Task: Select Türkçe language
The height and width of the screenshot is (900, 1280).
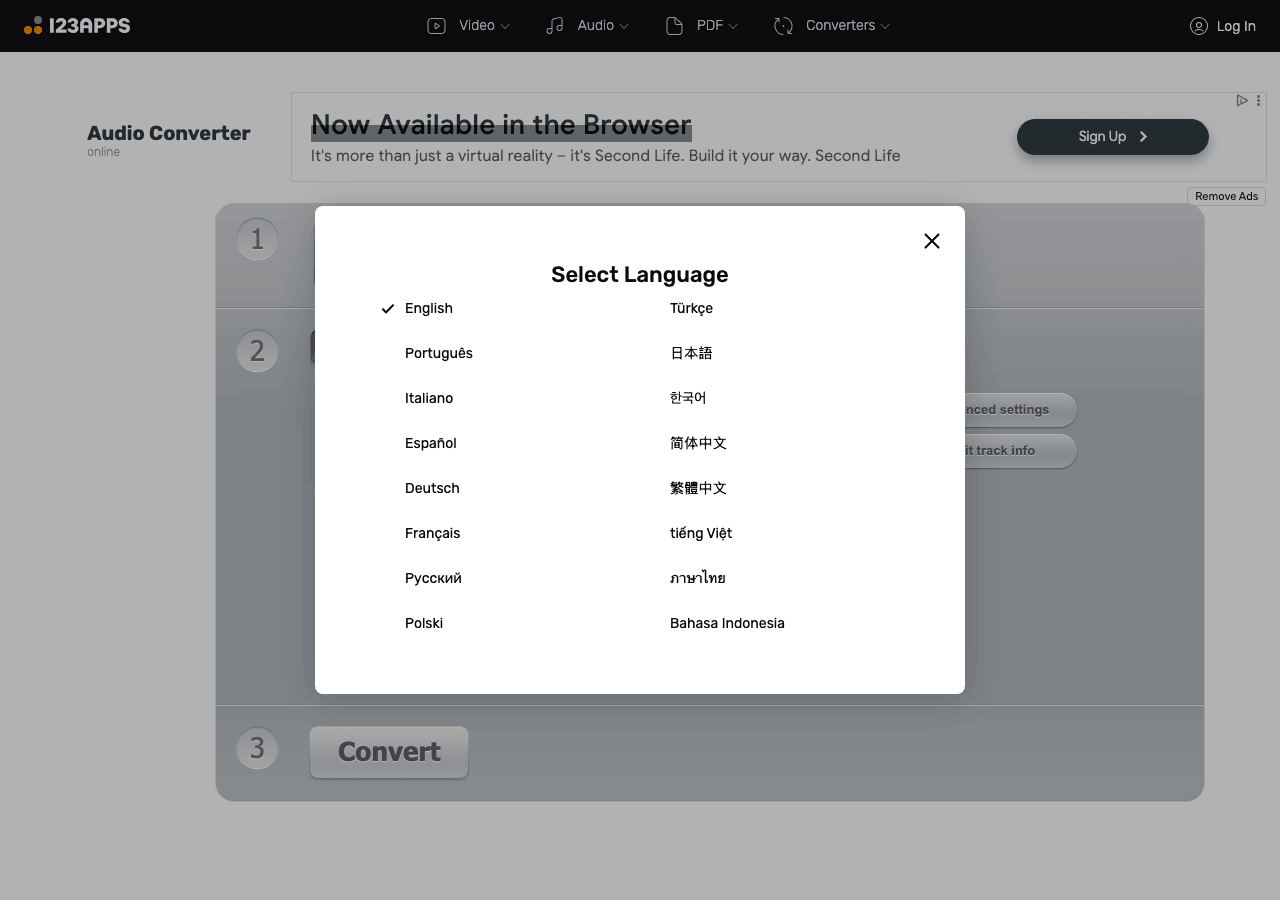Action: (691, 308)
